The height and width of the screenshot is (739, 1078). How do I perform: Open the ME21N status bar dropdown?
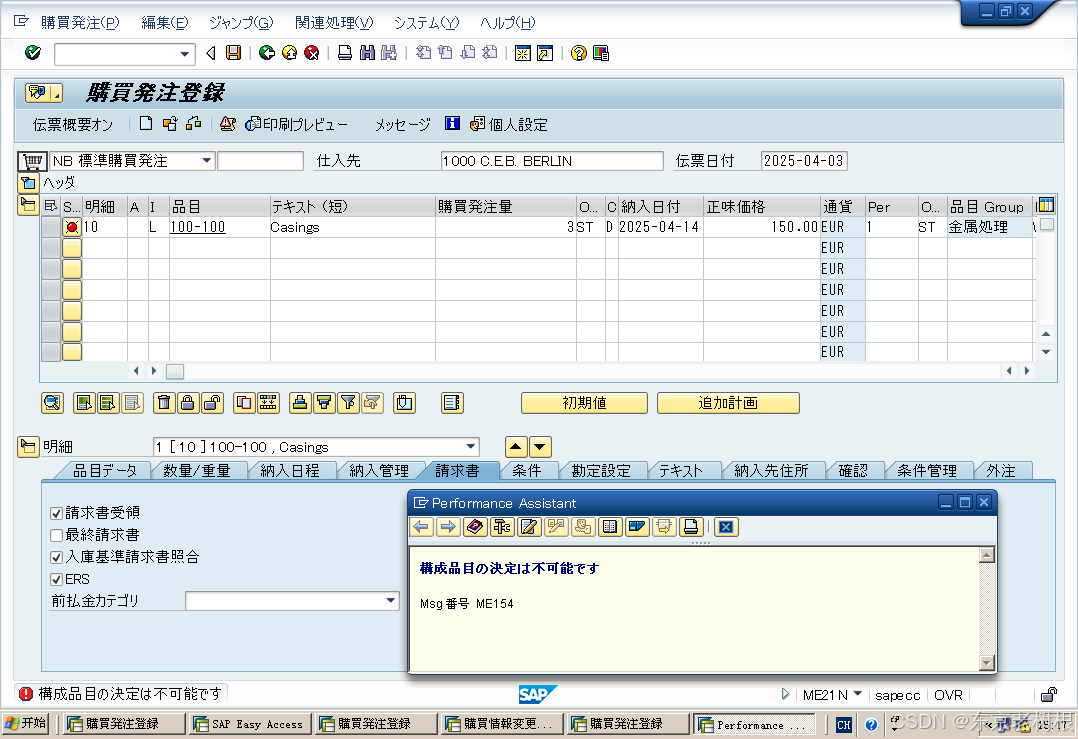(x=857, y=694)
